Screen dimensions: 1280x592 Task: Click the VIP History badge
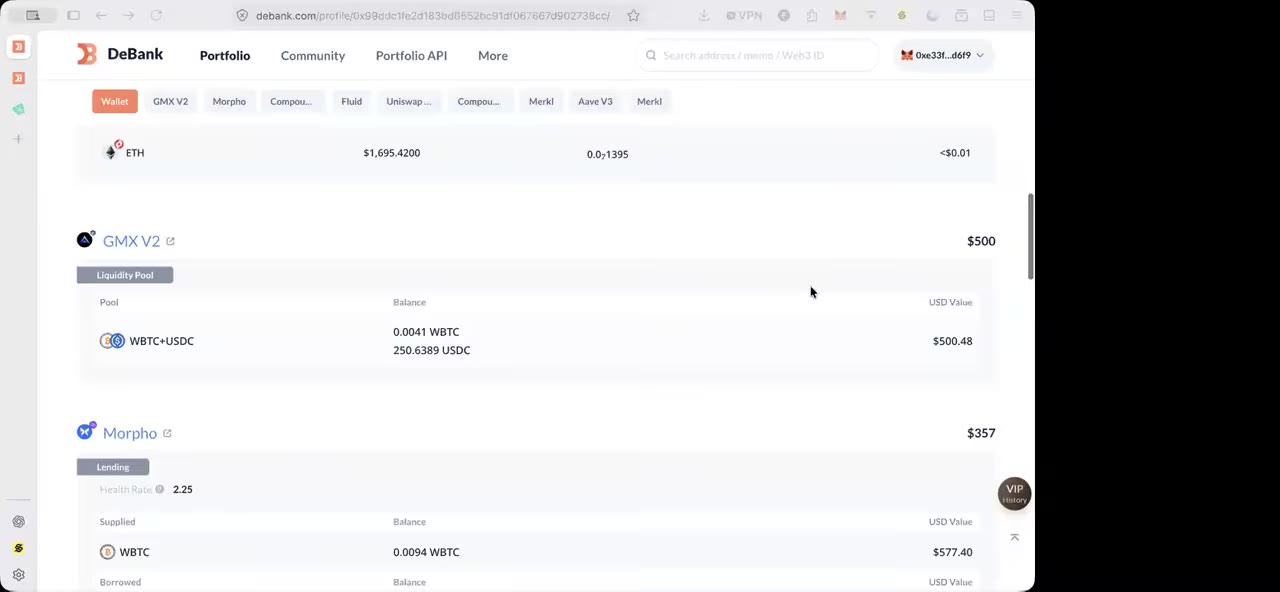(x=1014, y=493)
